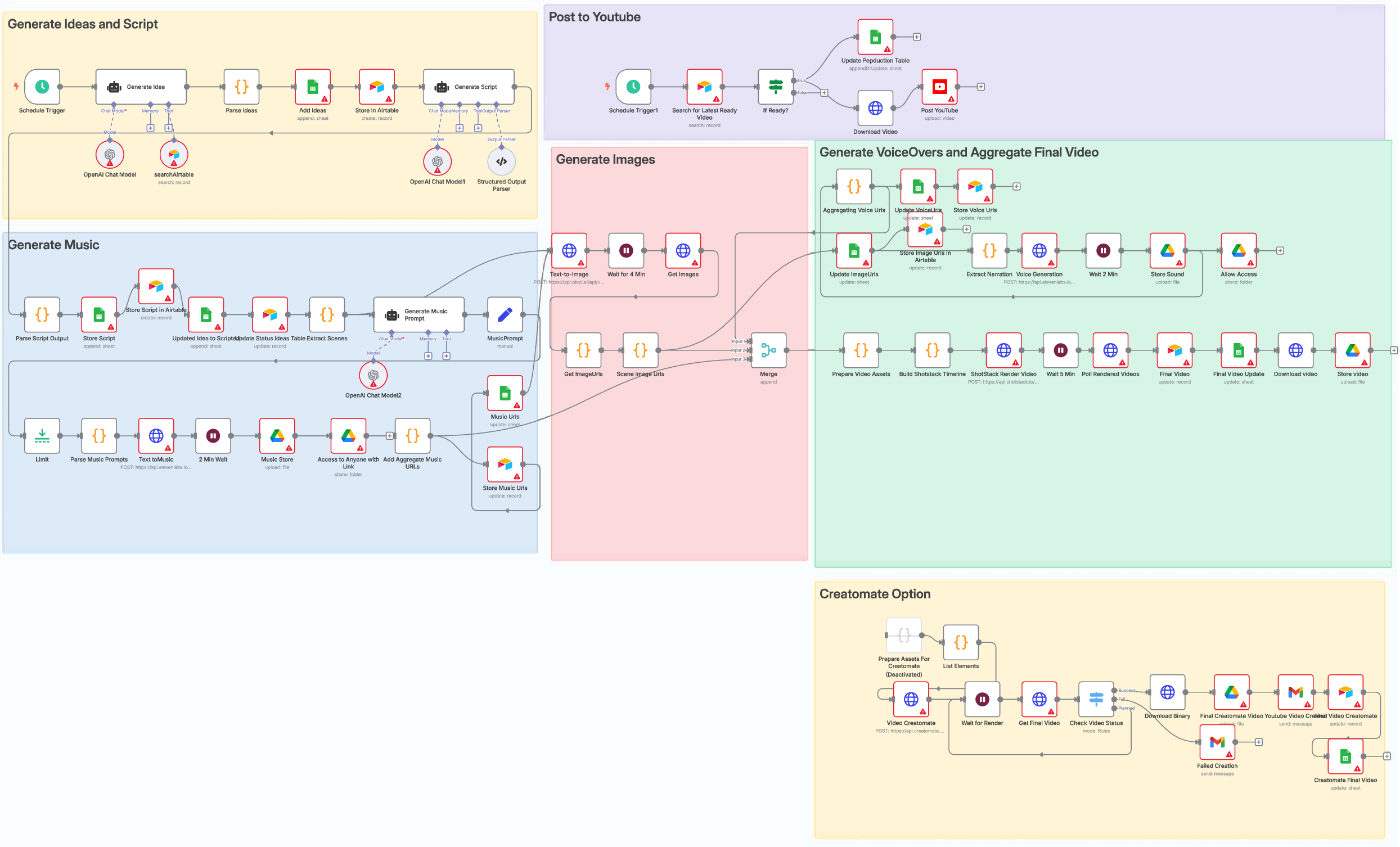Image resolution: width=1400 pixels, height=847 pixels.
Task: Click the Extract Narration code node
Action: [x=989, y=250]
